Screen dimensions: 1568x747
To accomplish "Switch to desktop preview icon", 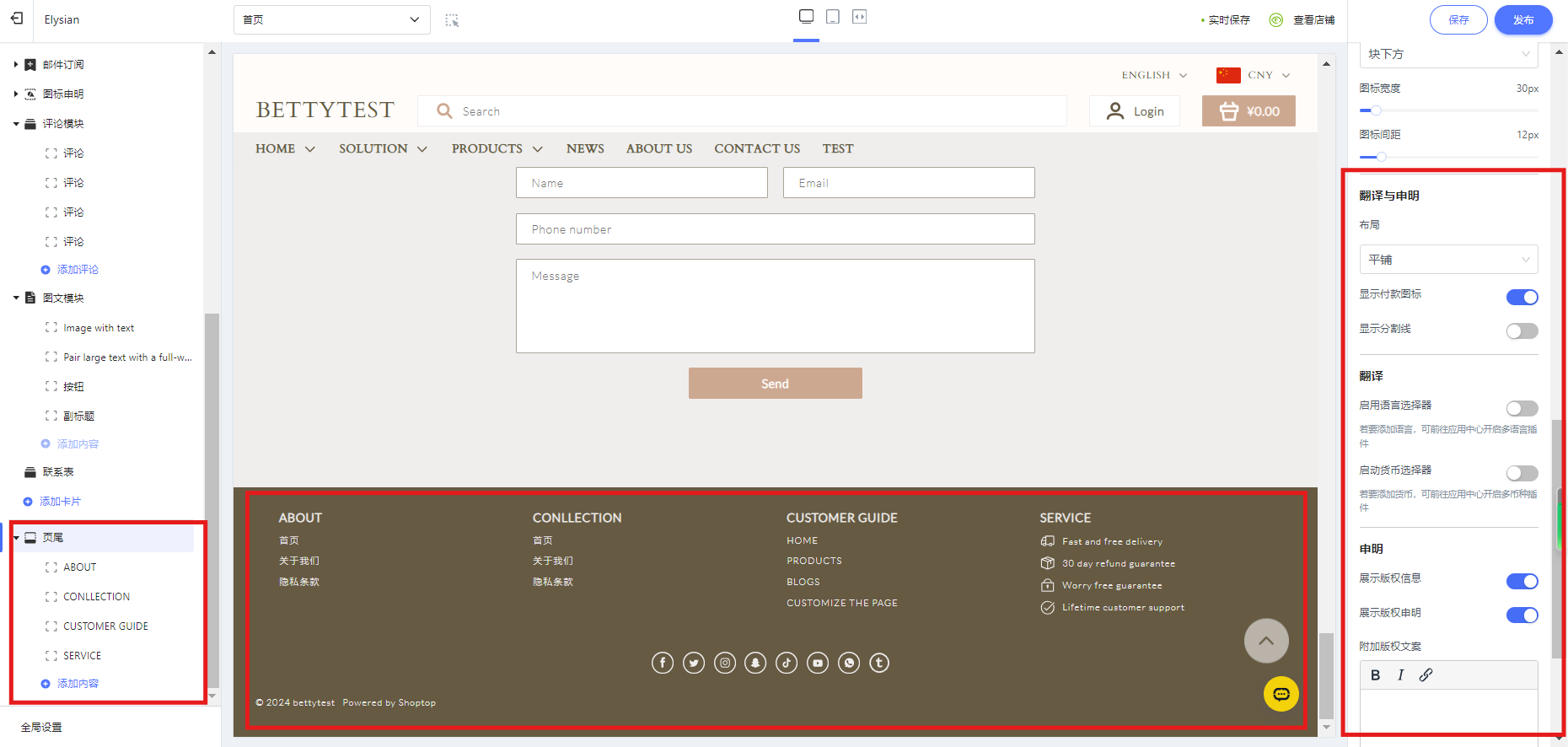I will [x=806, y=17].
